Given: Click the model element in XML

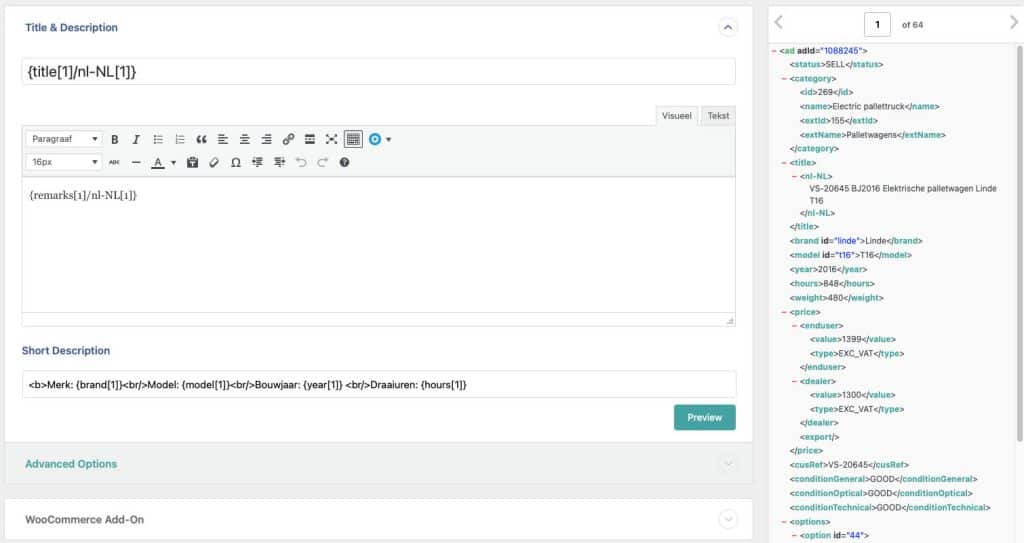Looking at the screenshot, I should coord(850,255).
